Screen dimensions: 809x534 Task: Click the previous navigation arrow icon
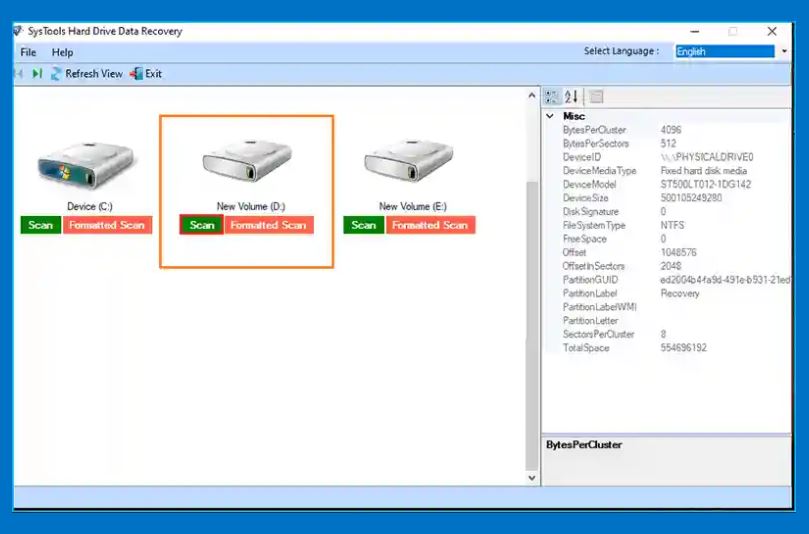click(19, 74)
